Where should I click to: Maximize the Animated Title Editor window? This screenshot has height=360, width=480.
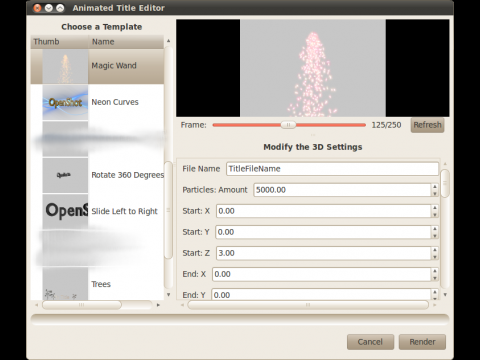click(x=60, y=8)
